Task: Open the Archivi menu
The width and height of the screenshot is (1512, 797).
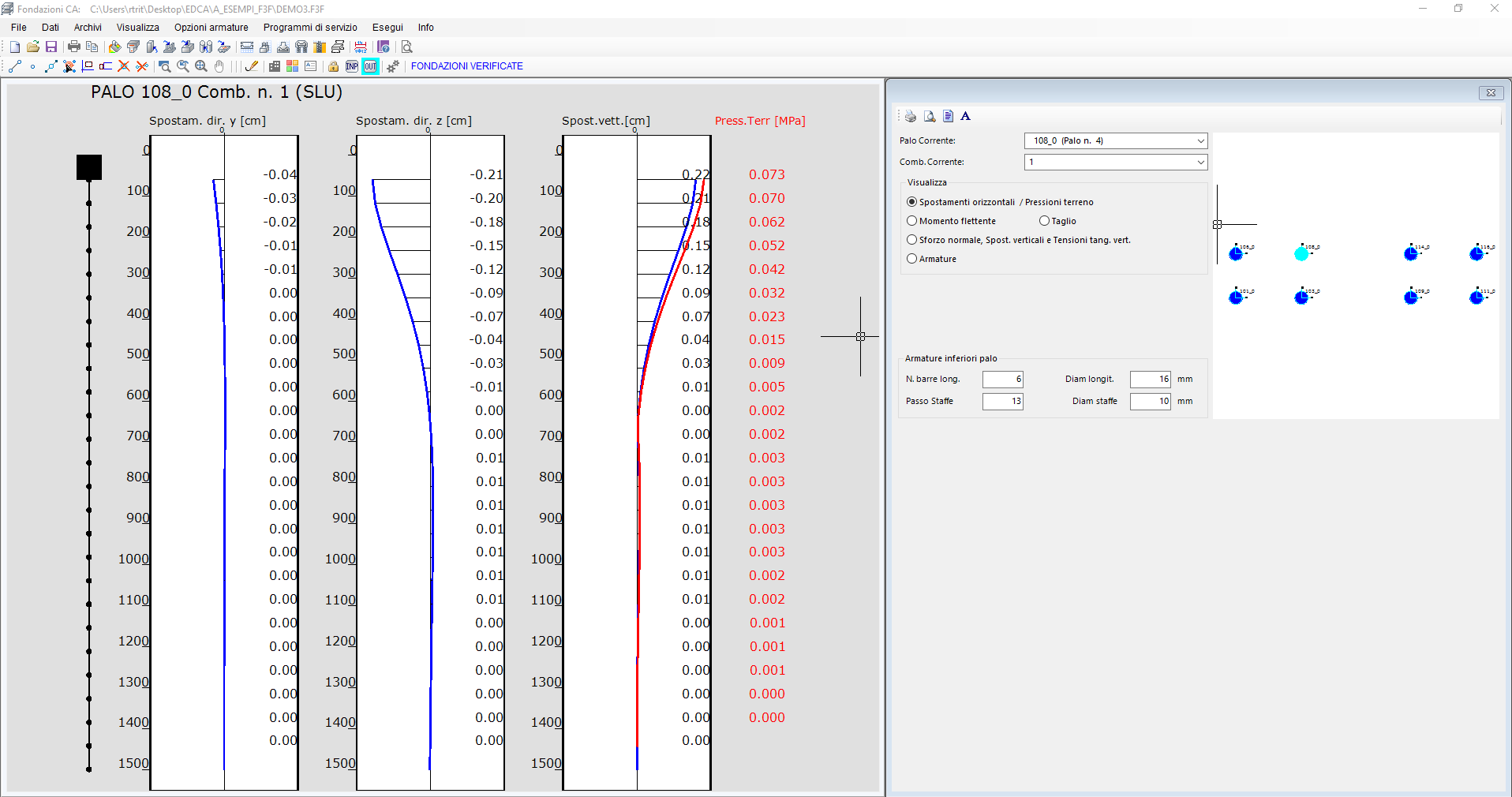Action: [88, 28]
